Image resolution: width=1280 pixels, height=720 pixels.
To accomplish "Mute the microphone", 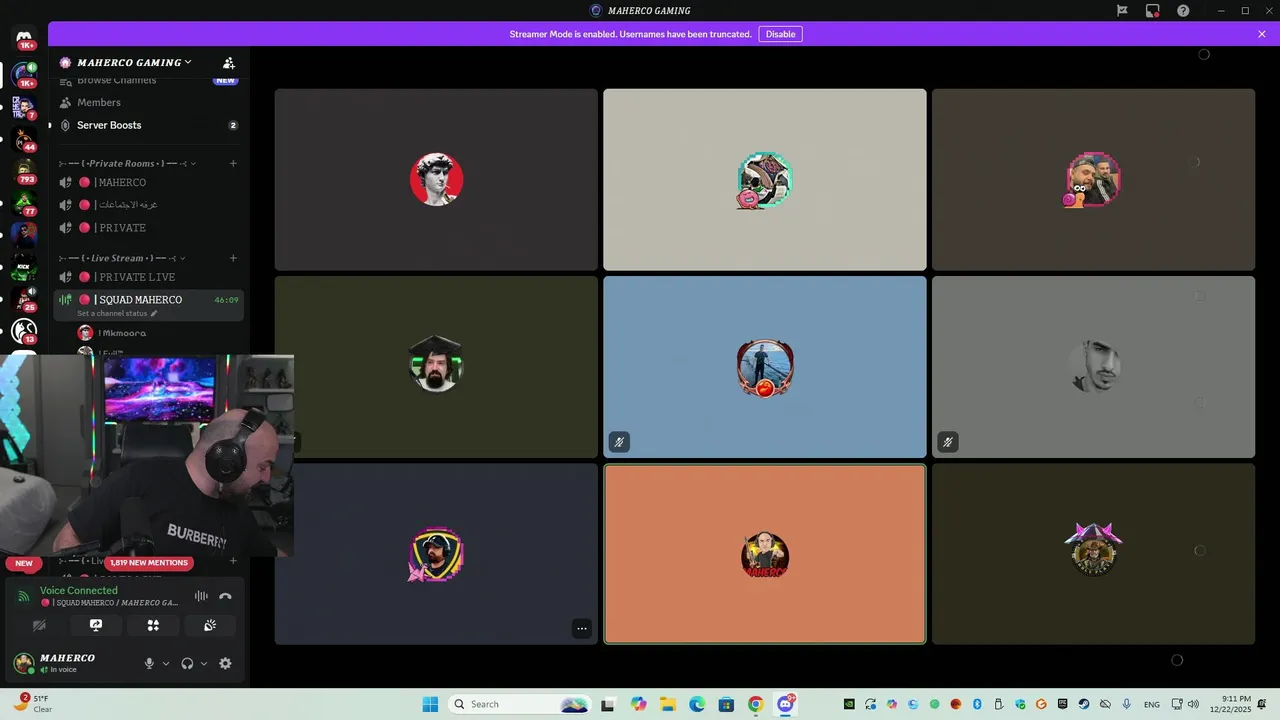I will [150, 663].
